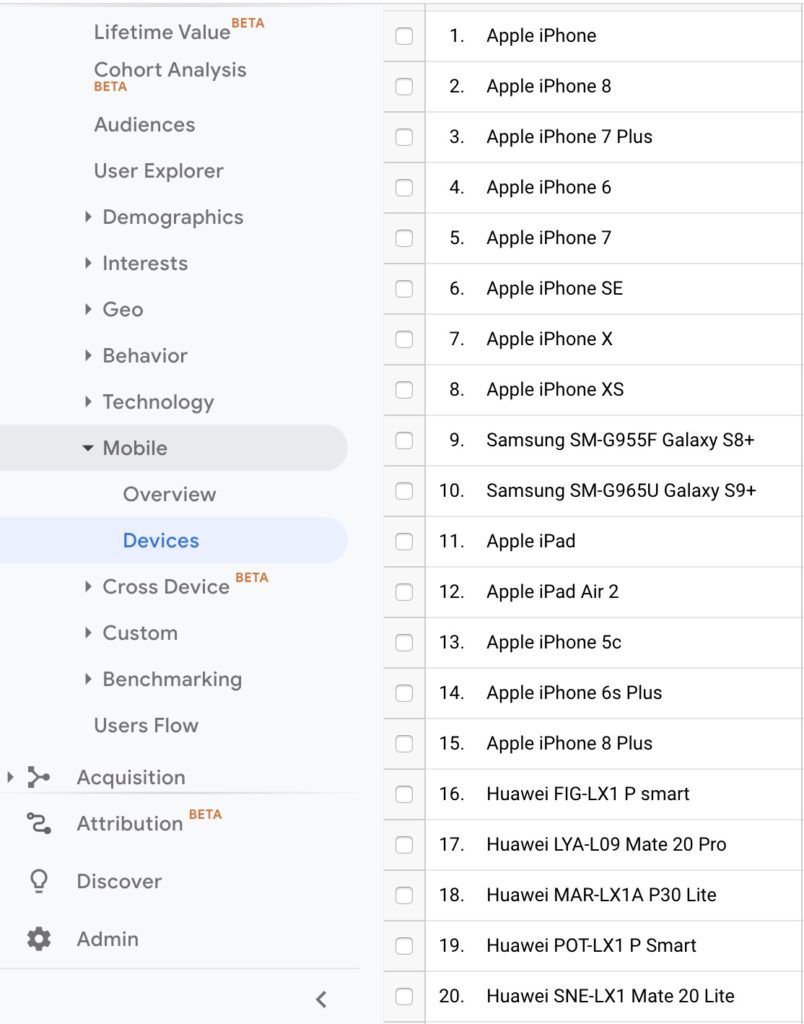Collapse the Mobile section
Screen dimensions: 804x1024
88,448
